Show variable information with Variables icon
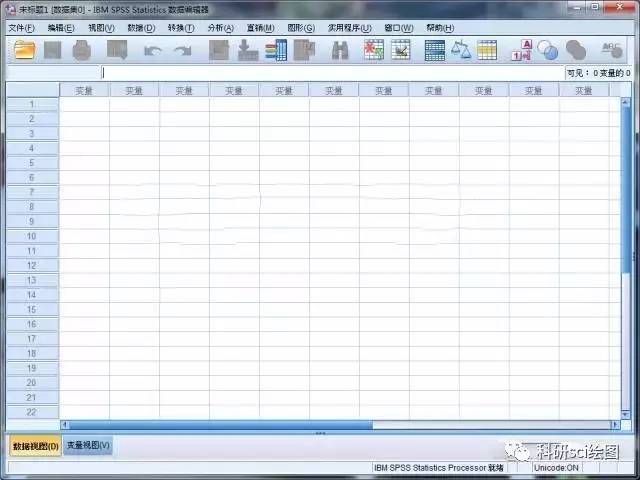 [276, 50]
